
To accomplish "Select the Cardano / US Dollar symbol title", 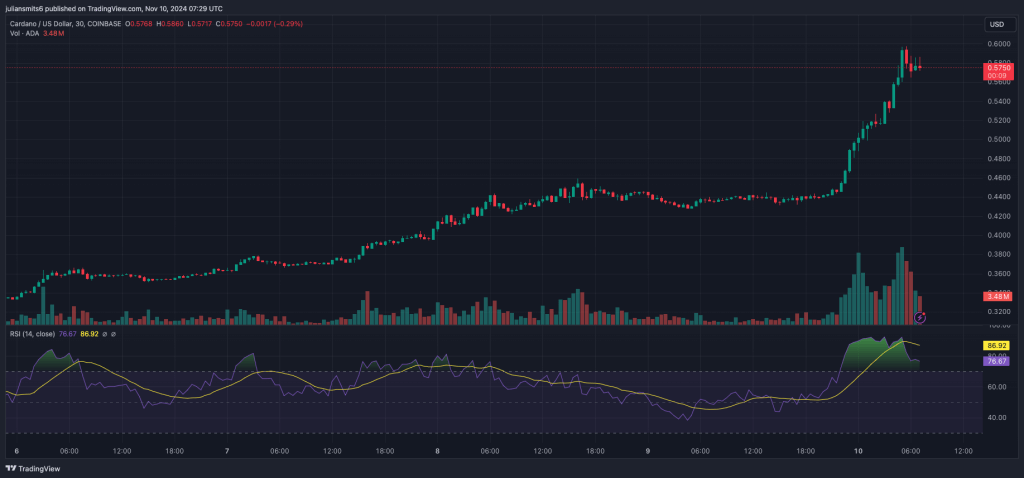I will point(40,24).
